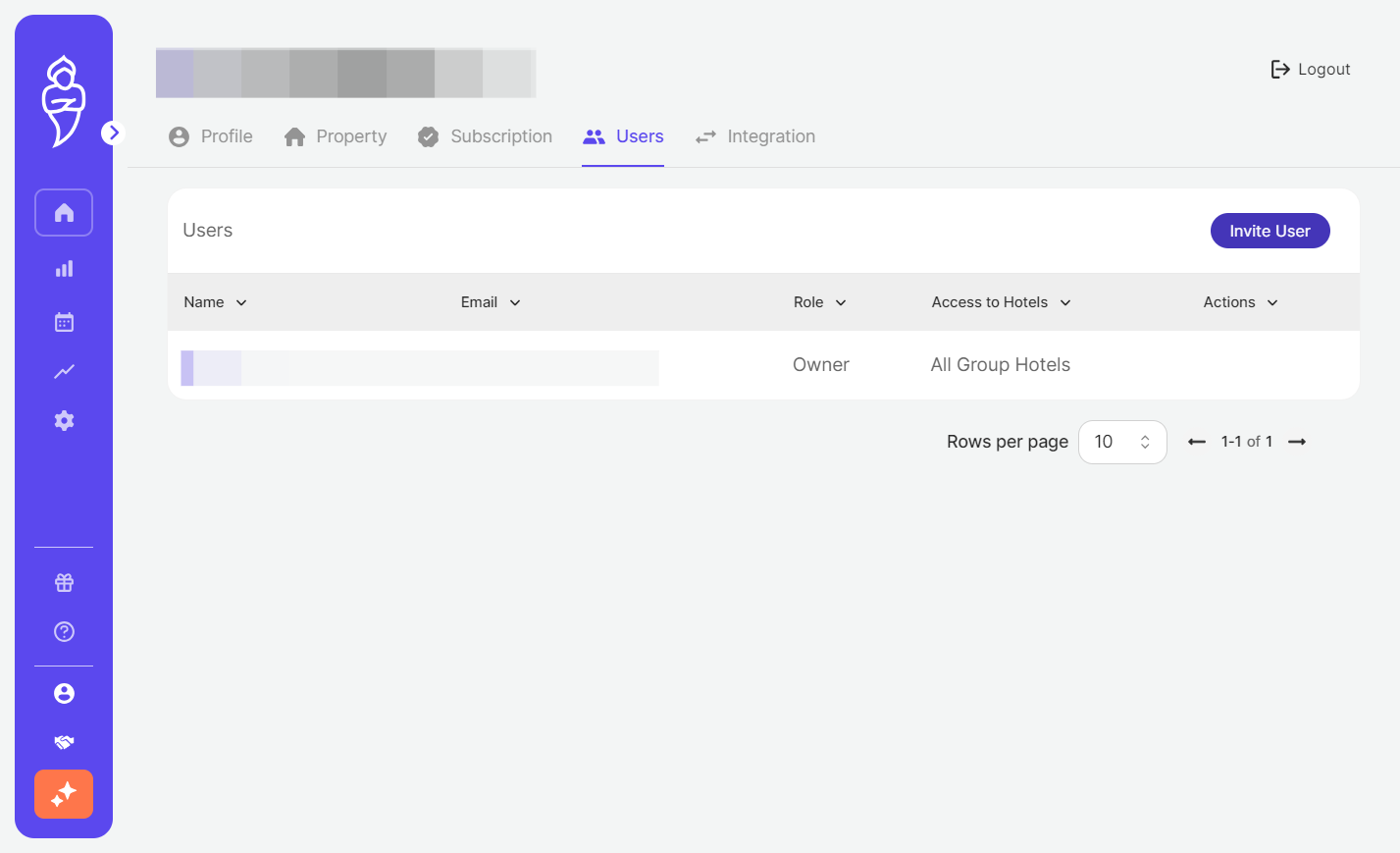Click the handshake icon in sidebar

point(64,742)
